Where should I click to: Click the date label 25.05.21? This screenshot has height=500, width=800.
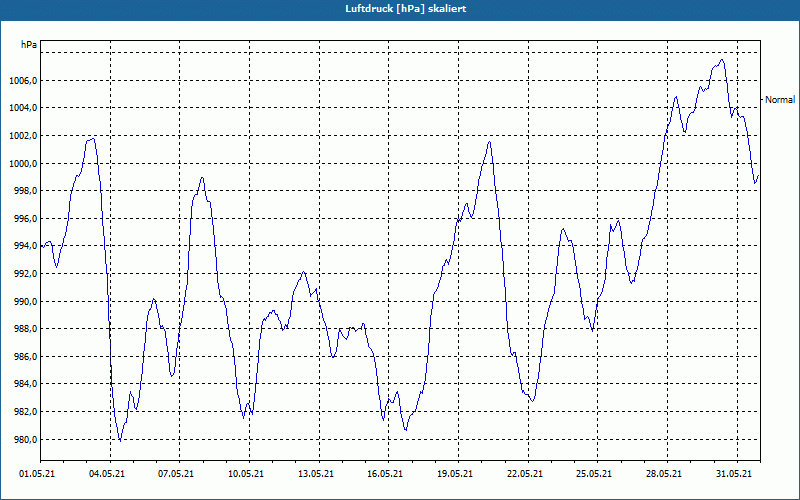click(594, 474)
